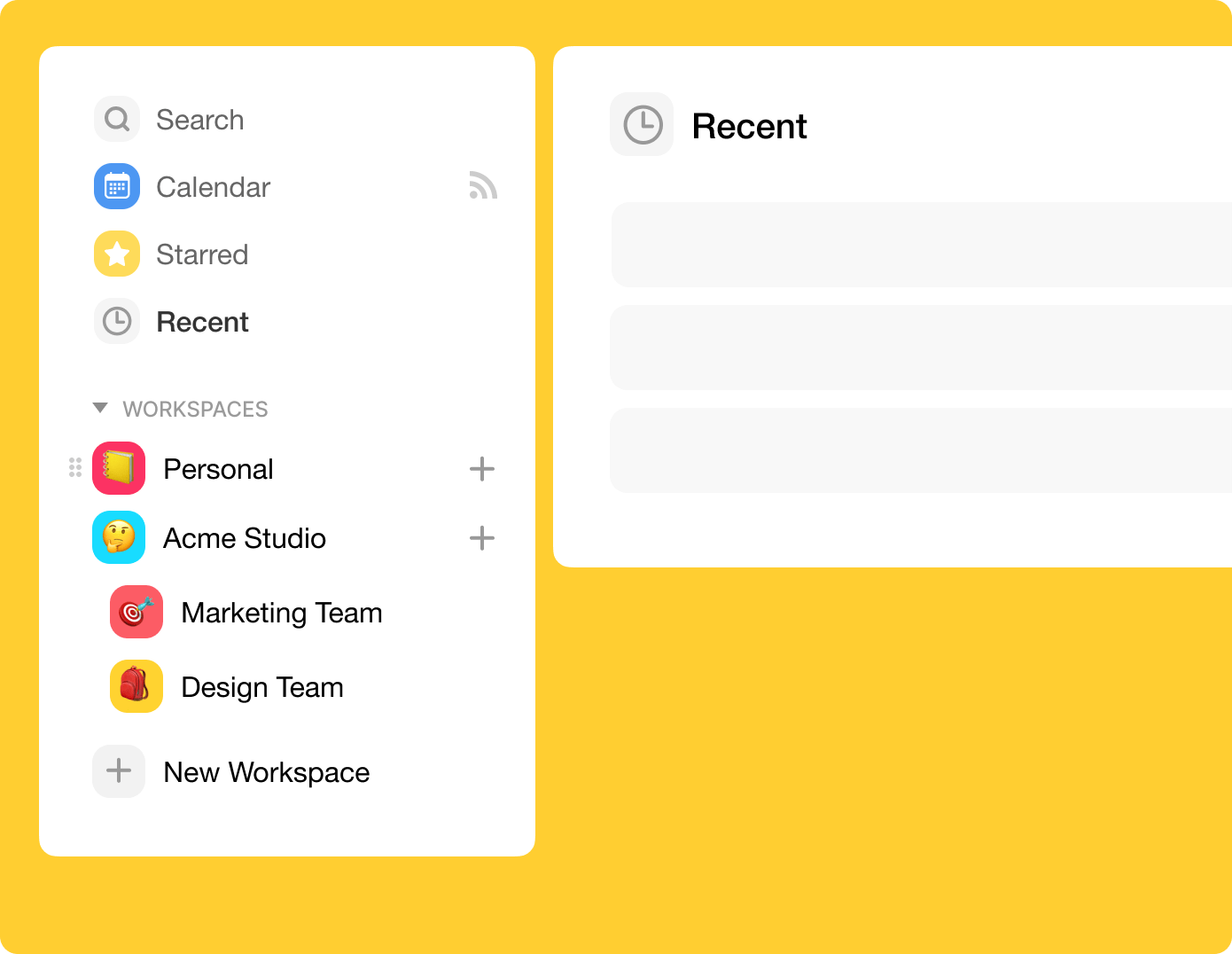This screenshot has height=954, width=1232.
Task: Click the large clock icon in Recent header
Action: (x=643, y=125)
